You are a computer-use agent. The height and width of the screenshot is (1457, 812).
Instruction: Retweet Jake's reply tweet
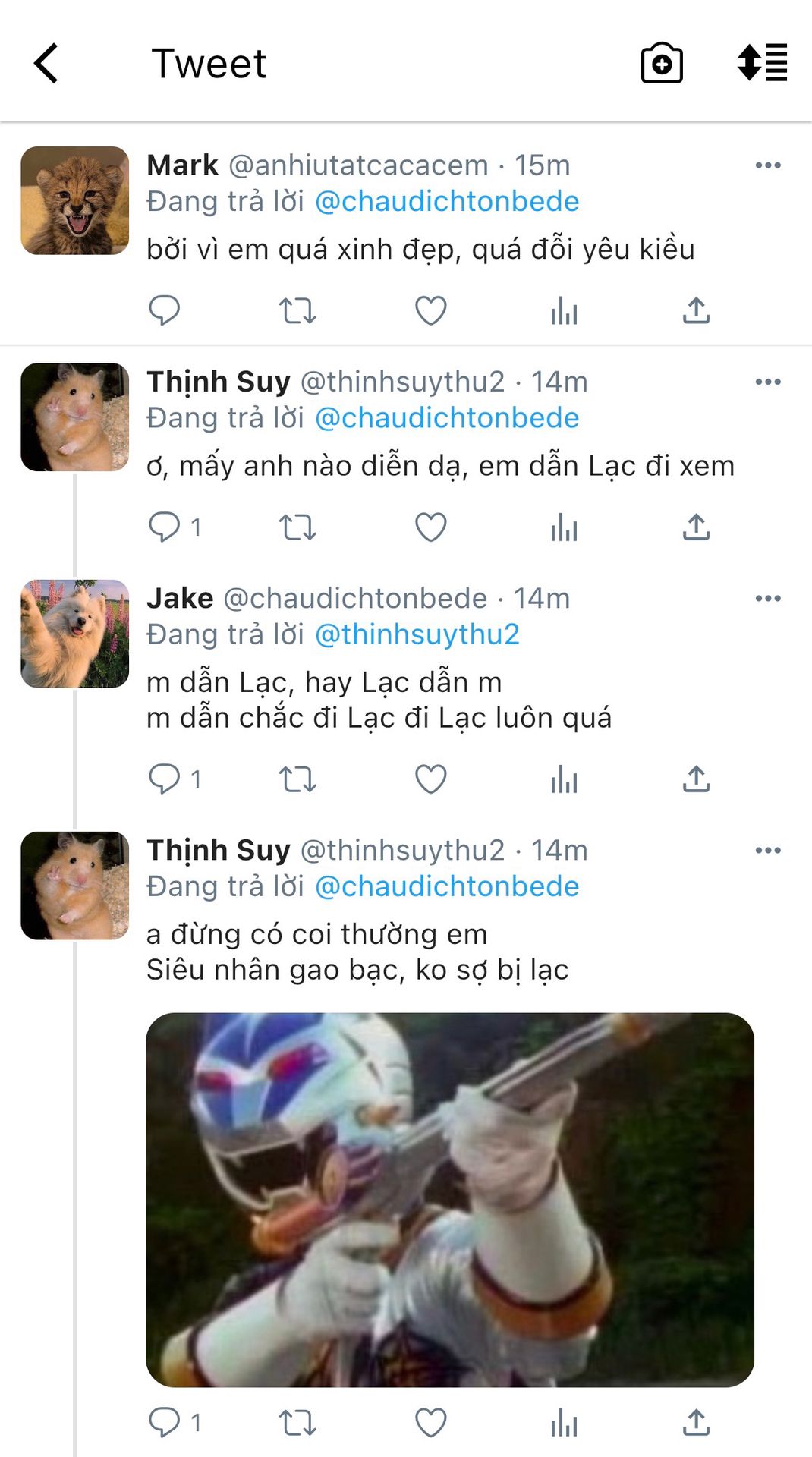coord(297,780)
